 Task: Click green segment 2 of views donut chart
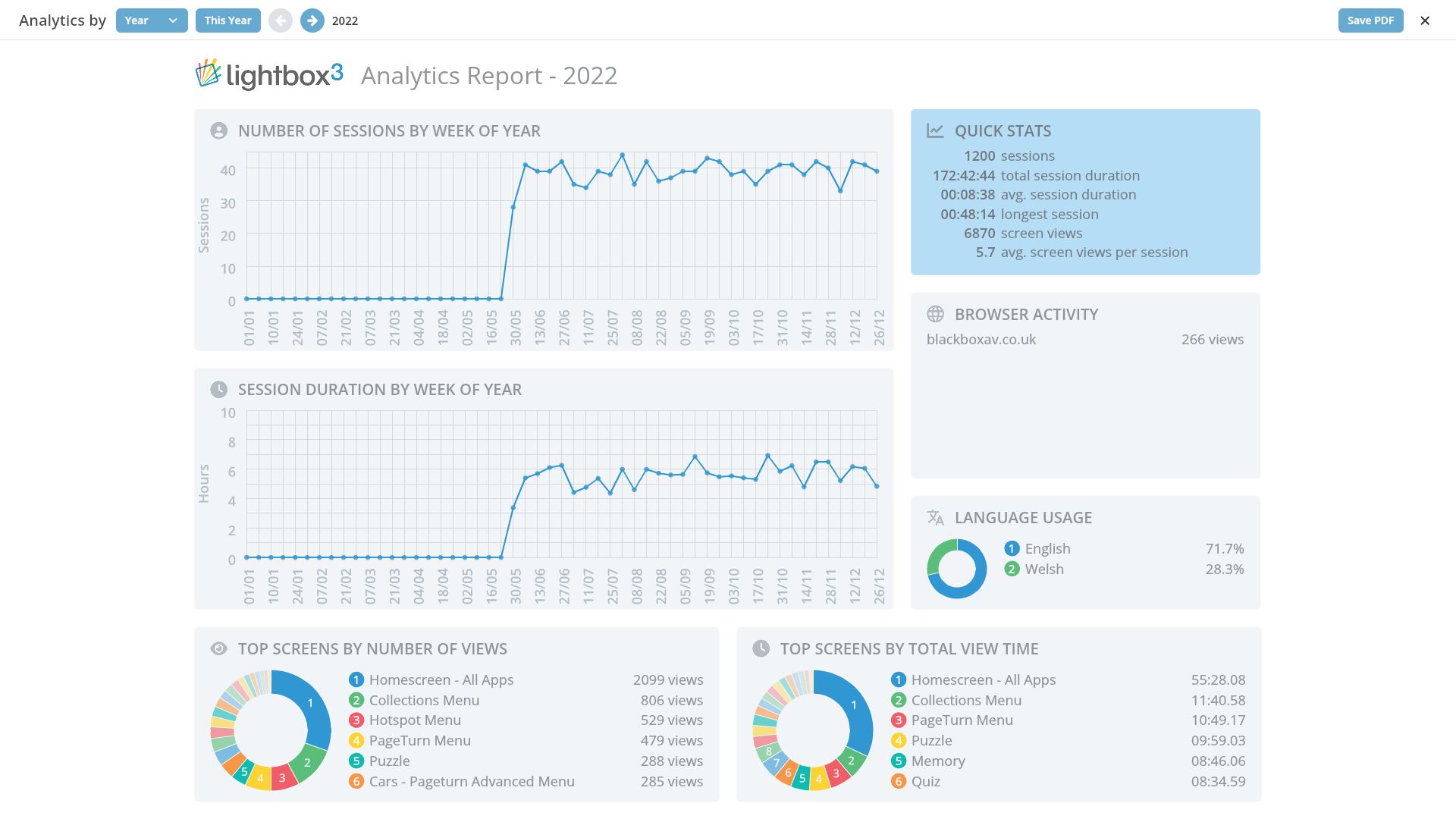(307, 763)
